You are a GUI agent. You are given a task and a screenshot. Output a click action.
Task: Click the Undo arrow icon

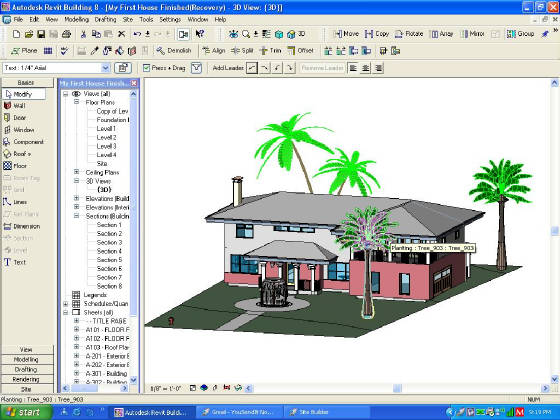tap(137, 34)
